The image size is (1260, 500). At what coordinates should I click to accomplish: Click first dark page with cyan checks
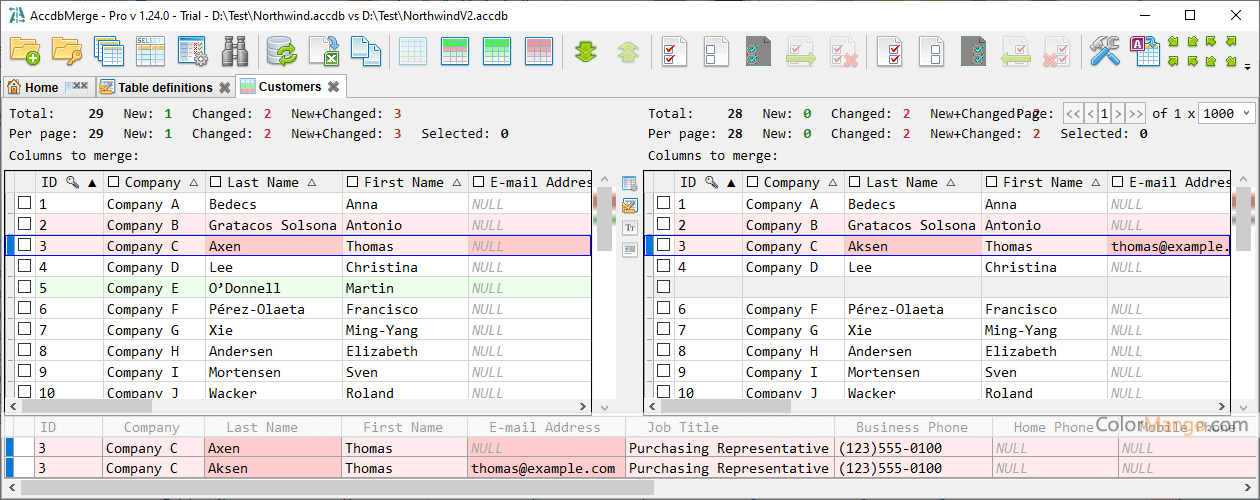coord(758,50)
